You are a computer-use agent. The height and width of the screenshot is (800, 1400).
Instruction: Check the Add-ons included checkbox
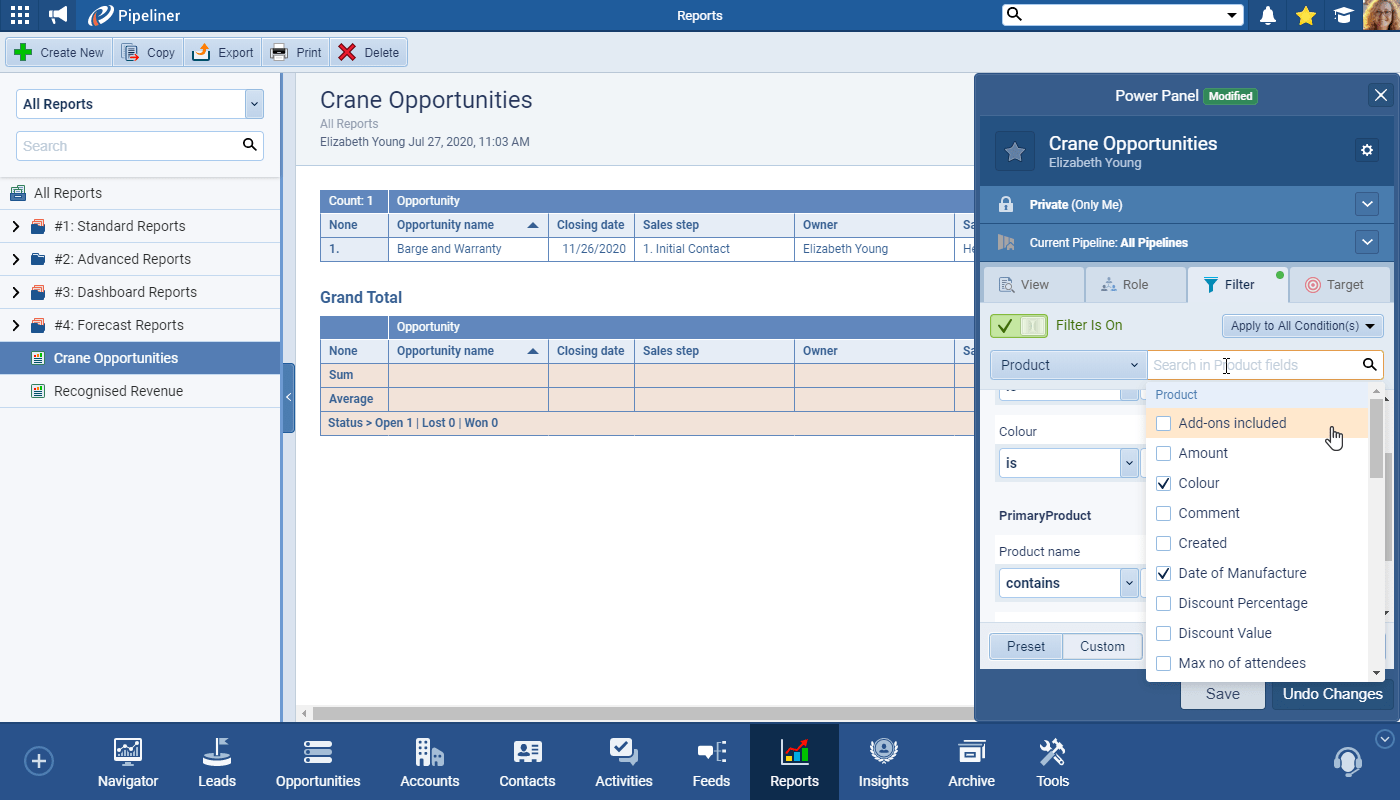click(1163, 423)
